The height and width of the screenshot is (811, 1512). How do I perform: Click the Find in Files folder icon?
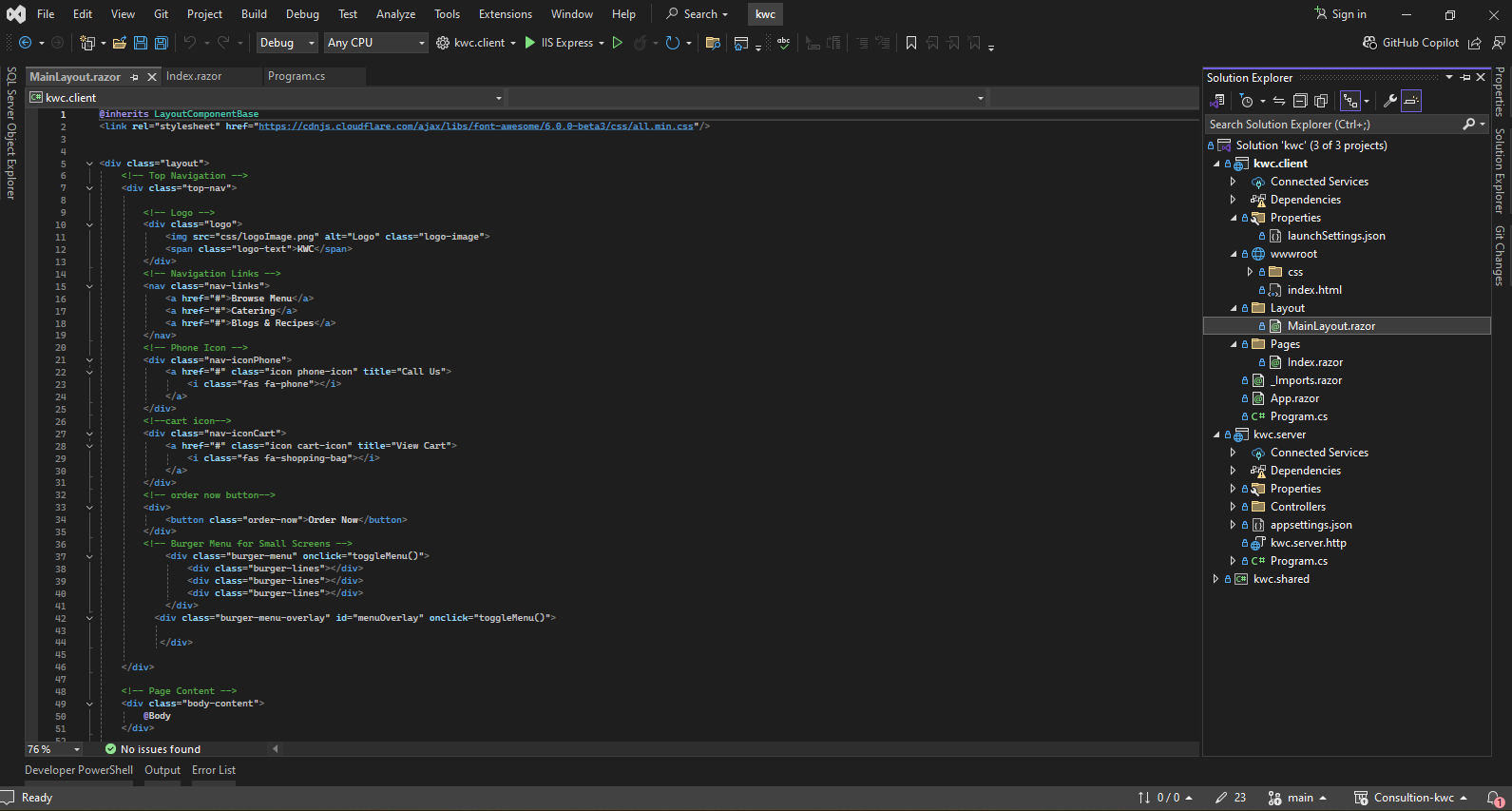pos(713,43)
